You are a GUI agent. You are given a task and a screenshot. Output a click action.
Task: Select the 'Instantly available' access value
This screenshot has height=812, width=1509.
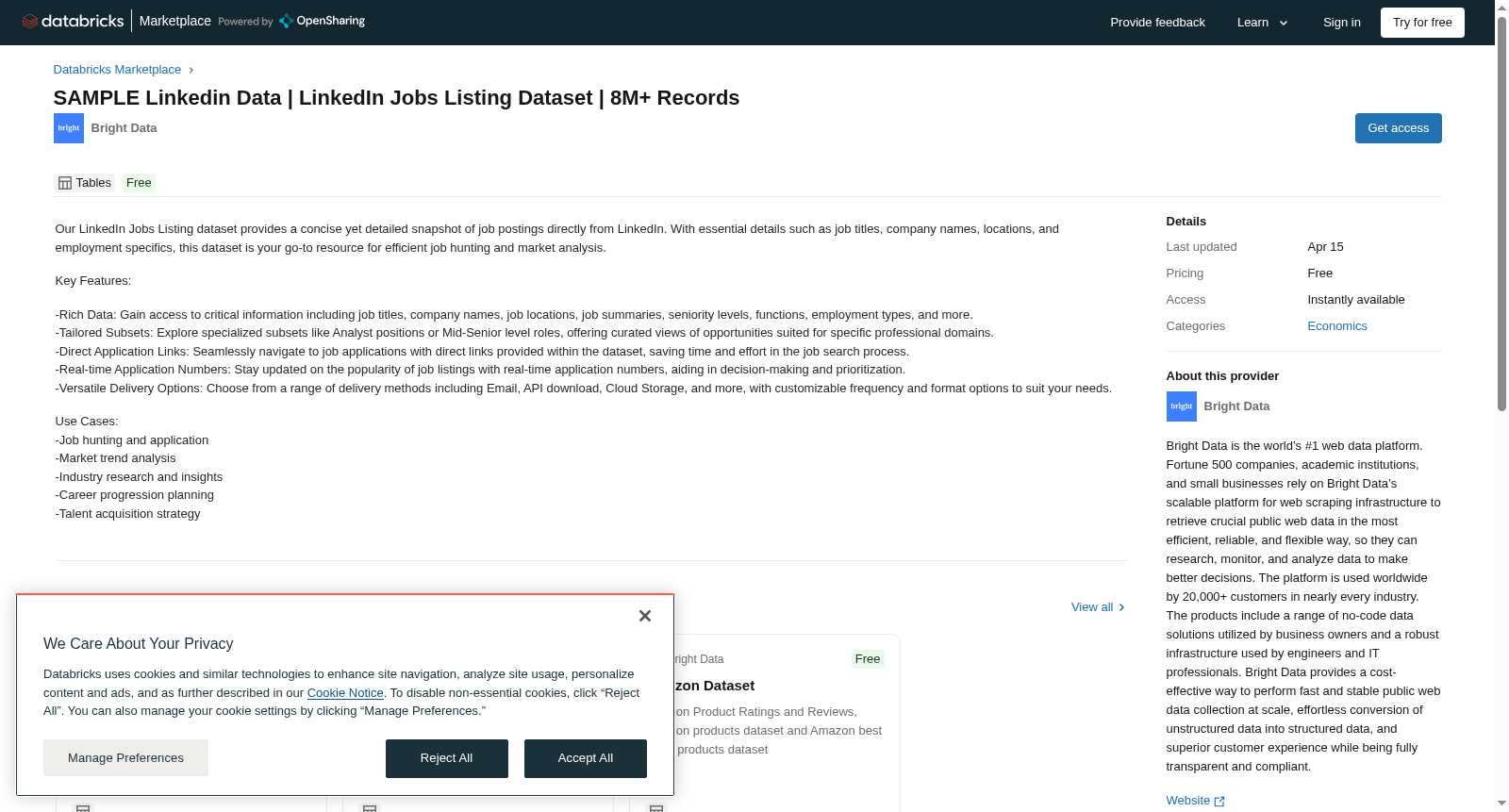[x=1355, y=300]
